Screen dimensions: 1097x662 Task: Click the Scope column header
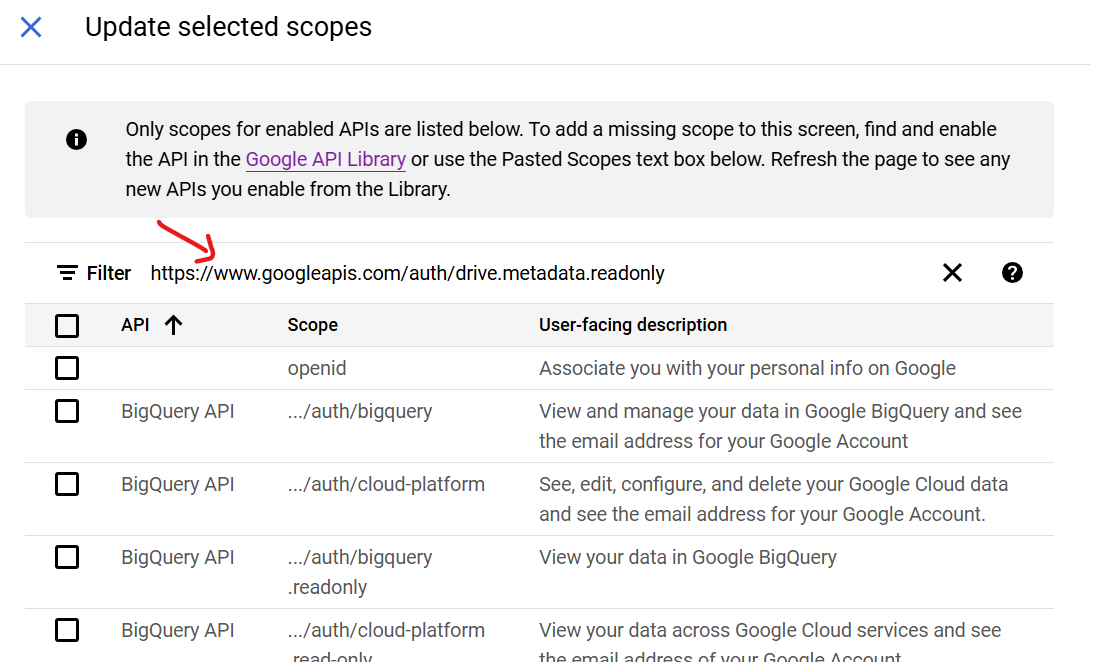coord(312,325)
